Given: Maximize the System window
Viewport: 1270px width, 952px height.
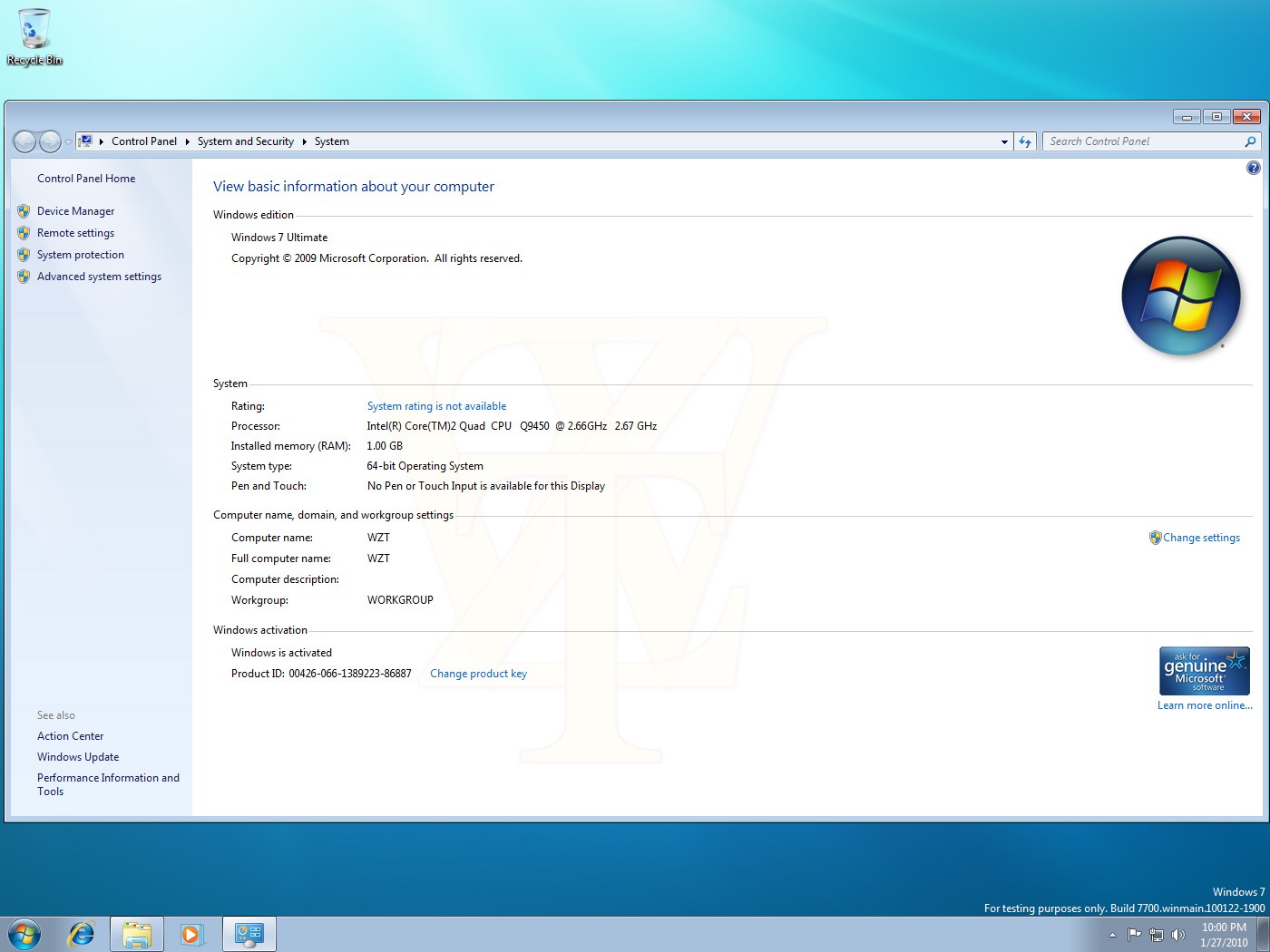Looking at the screenshot, I should pyautogui.click(x=1217, y=116).
